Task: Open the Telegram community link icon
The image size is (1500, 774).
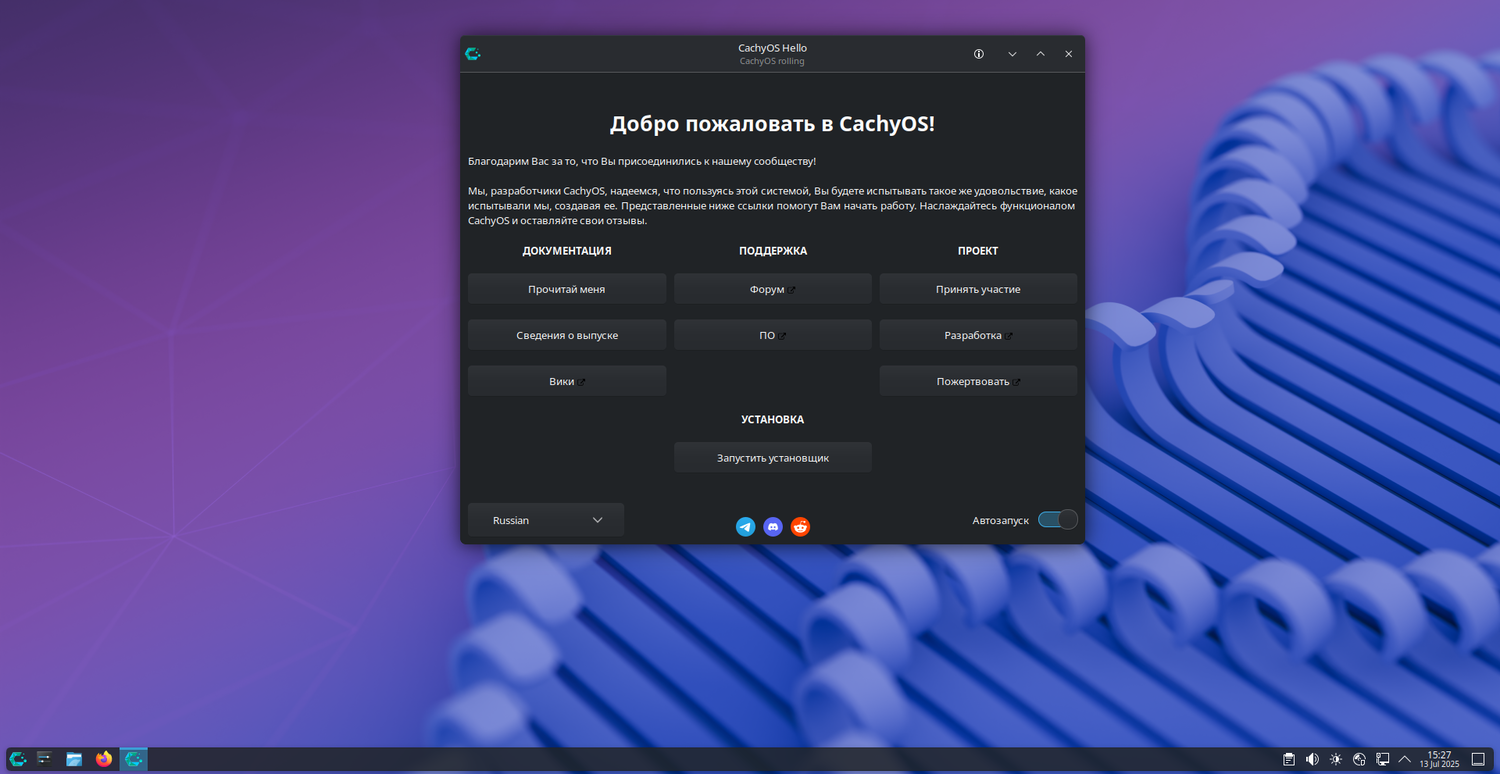Action: click(745, 527)
